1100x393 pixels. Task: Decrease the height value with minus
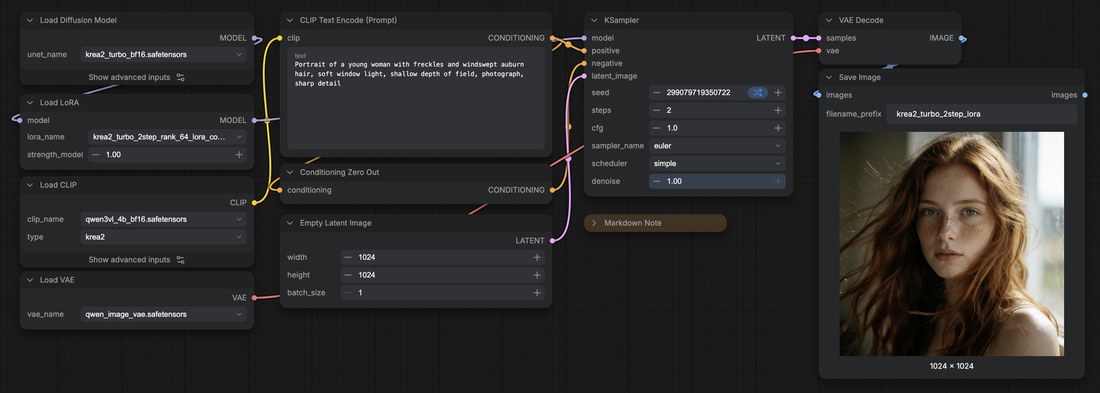[x=348, y=275]
